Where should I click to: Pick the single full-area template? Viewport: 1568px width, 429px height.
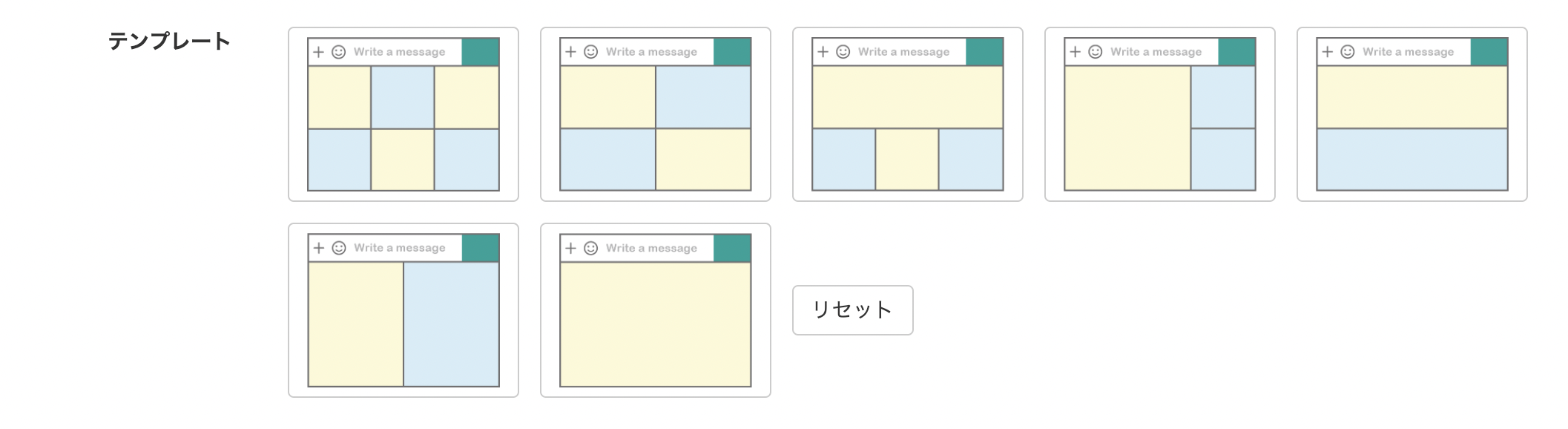(656, 310)
